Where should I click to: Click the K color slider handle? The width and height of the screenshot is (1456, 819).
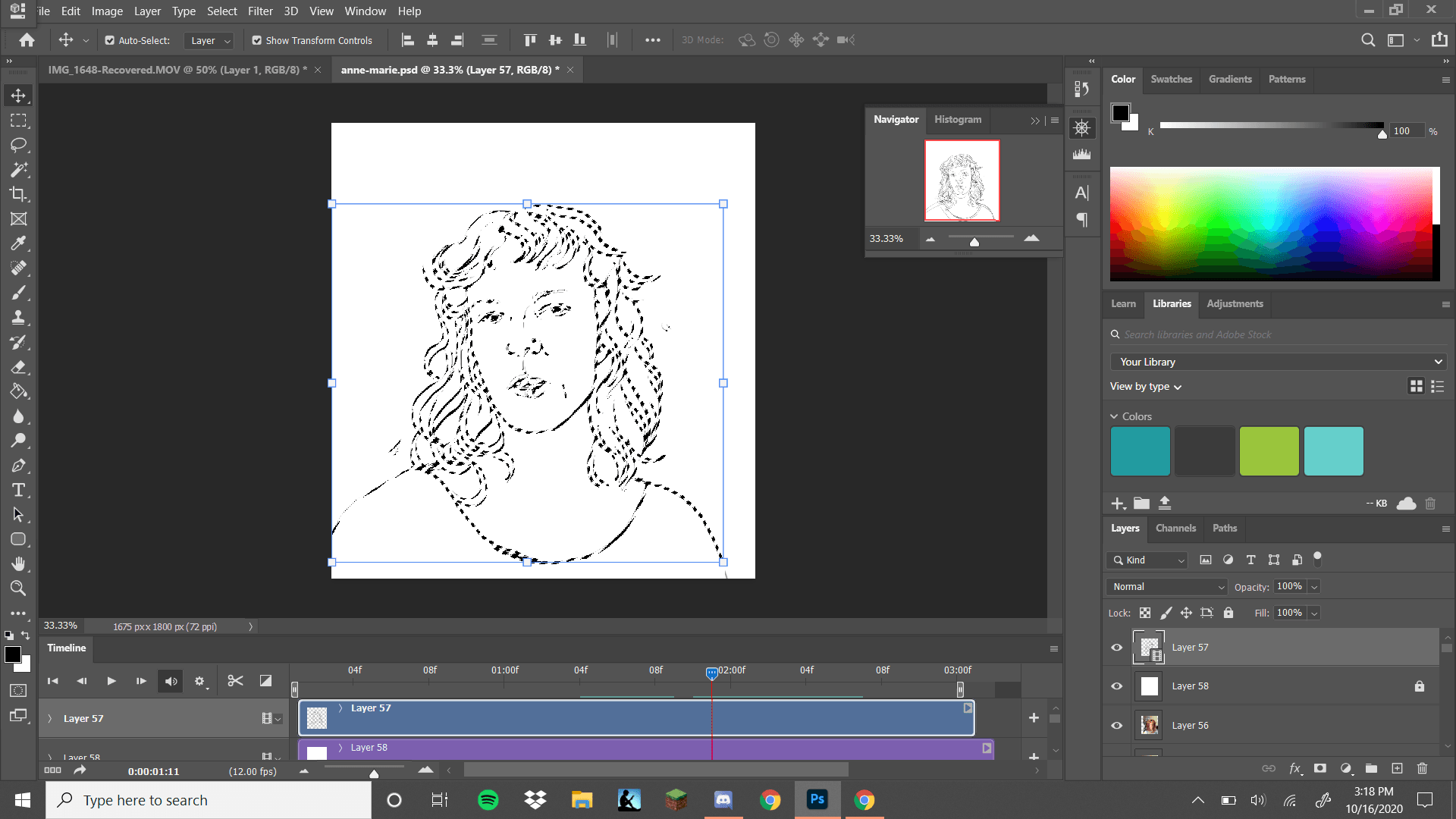(x=1382, y=133)
